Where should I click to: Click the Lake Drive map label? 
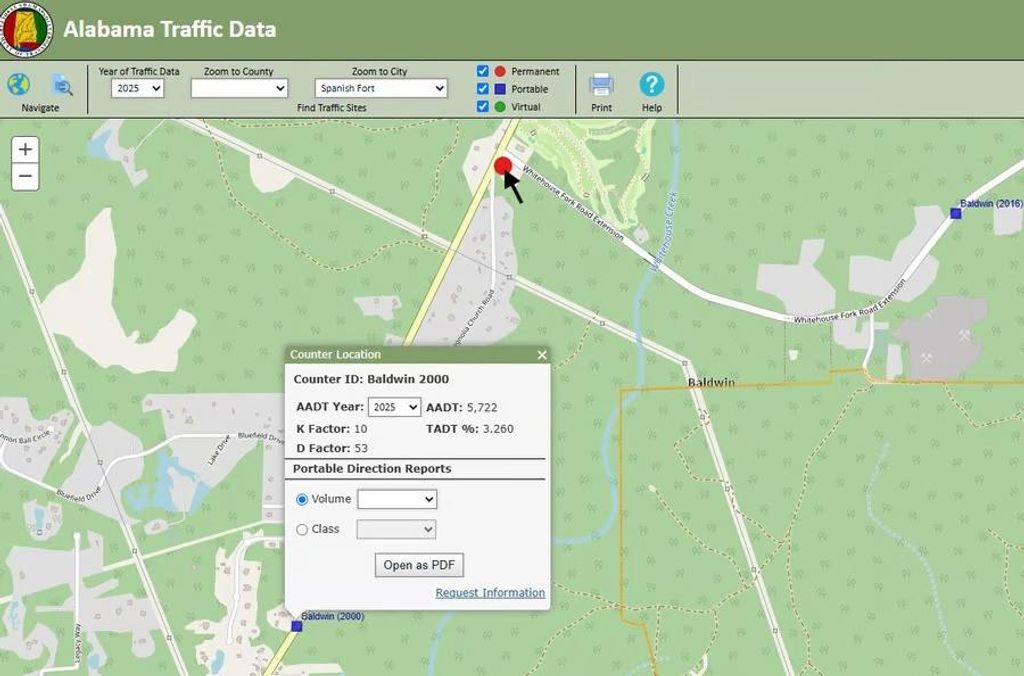(219, 451)
